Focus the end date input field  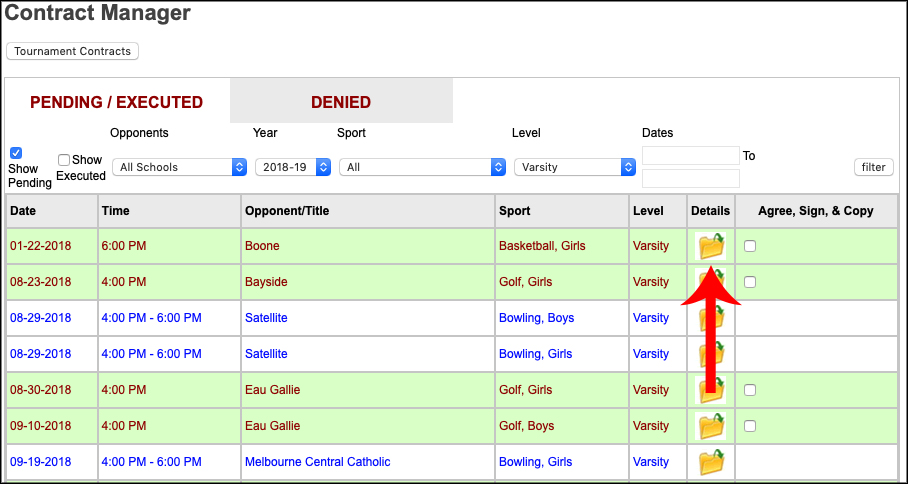[691, 178]
